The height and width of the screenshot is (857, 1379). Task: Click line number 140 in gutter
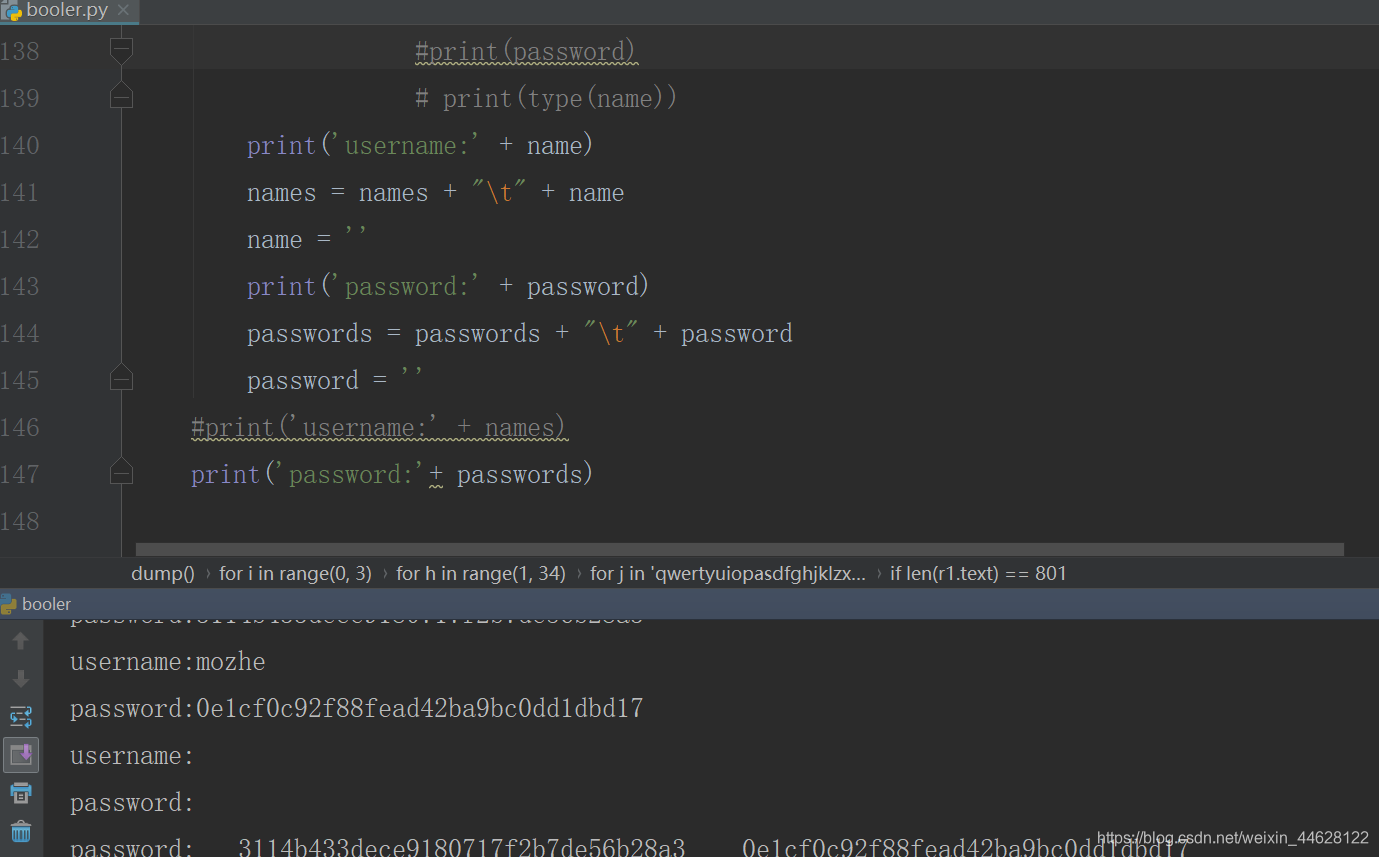pos(20,146)
